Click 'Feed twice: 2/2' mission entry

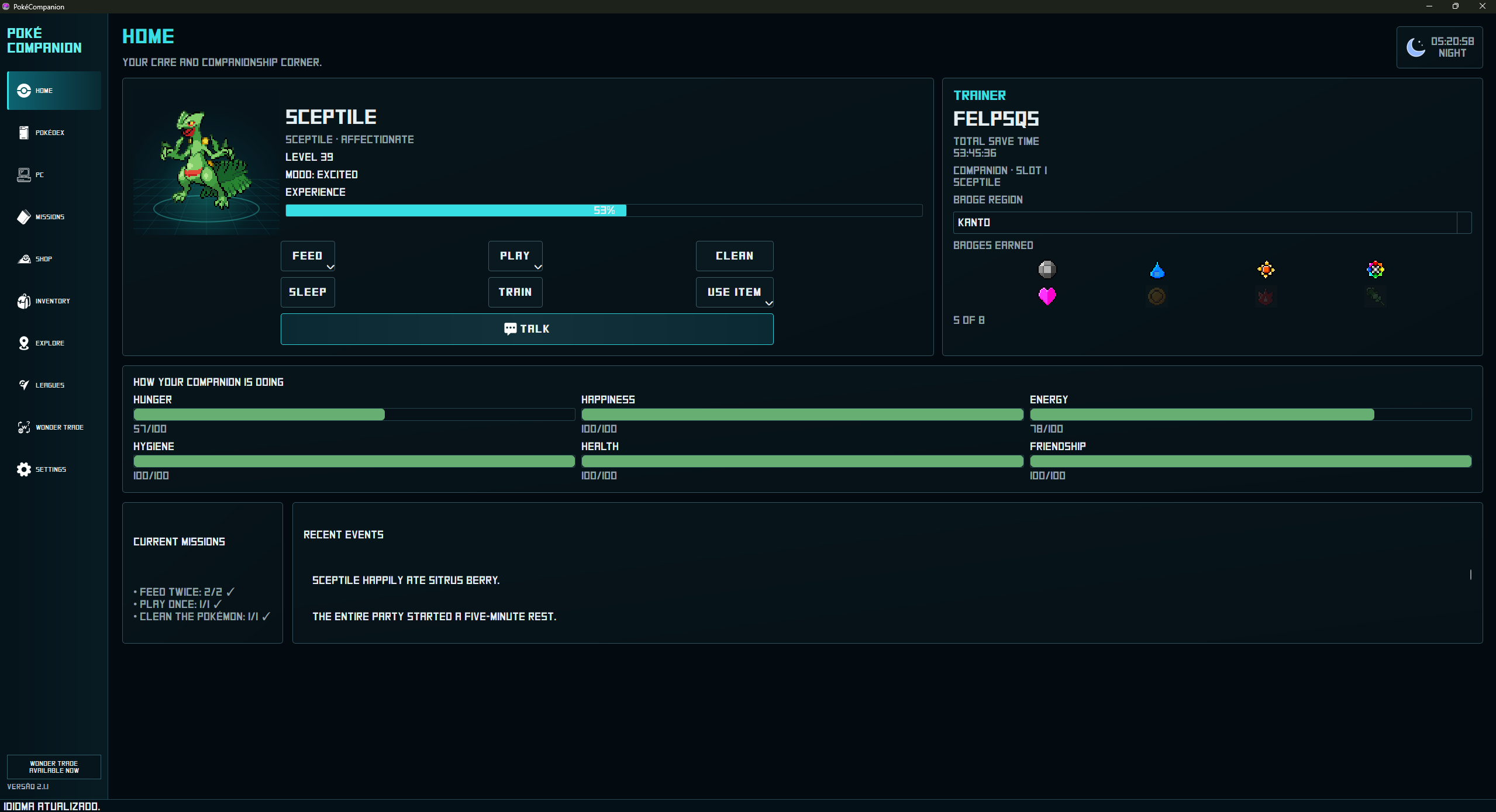184,592
